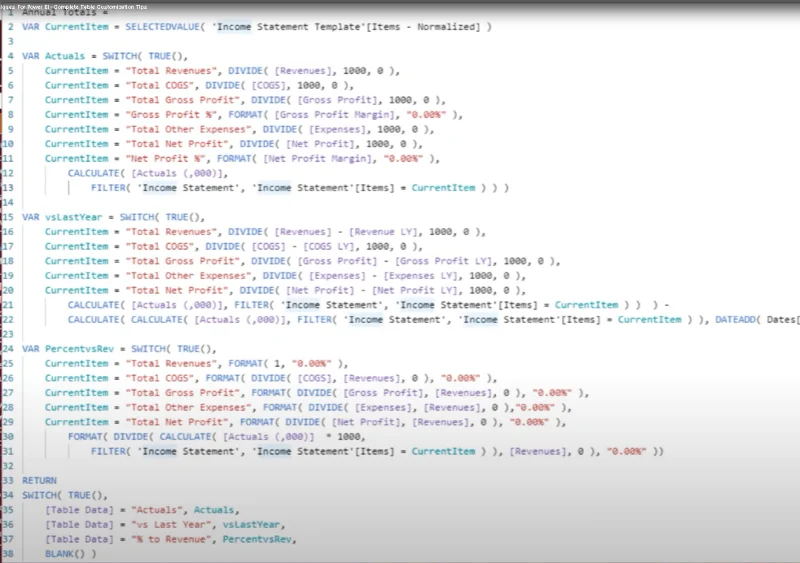
Task: Click the [Net Profit Margin] measure
Action: [x=317, y=159]
